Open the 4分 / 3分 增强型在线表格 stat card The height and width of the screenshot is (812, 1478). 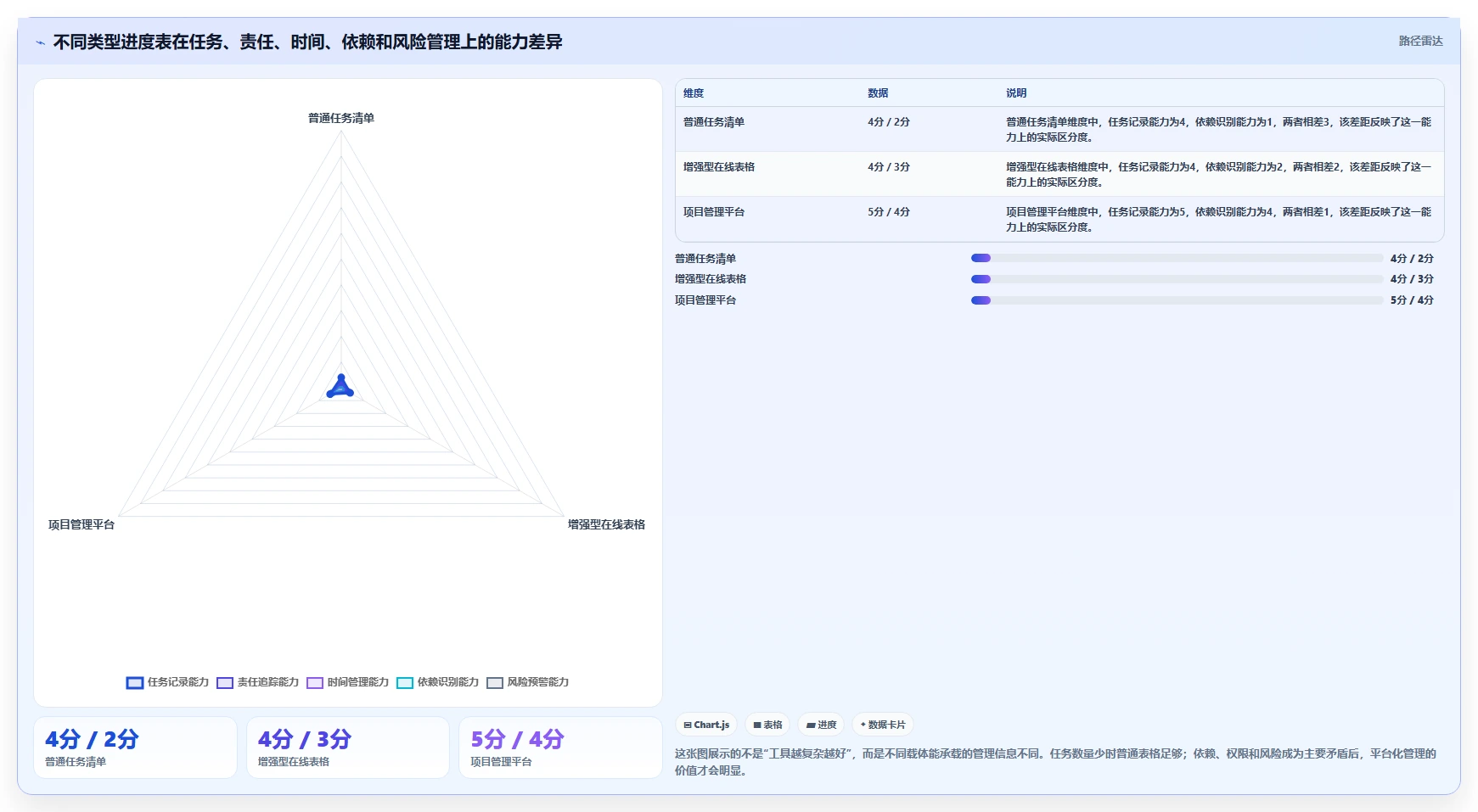348,748
